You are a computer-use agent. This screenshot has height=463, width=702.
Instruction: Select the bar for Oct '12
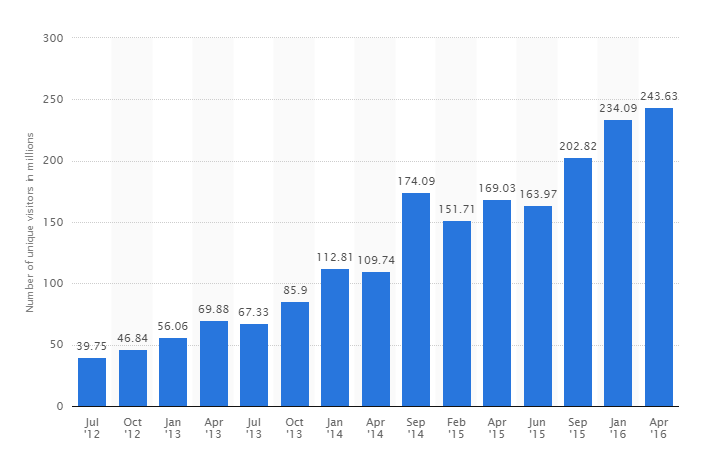point(132,378)
